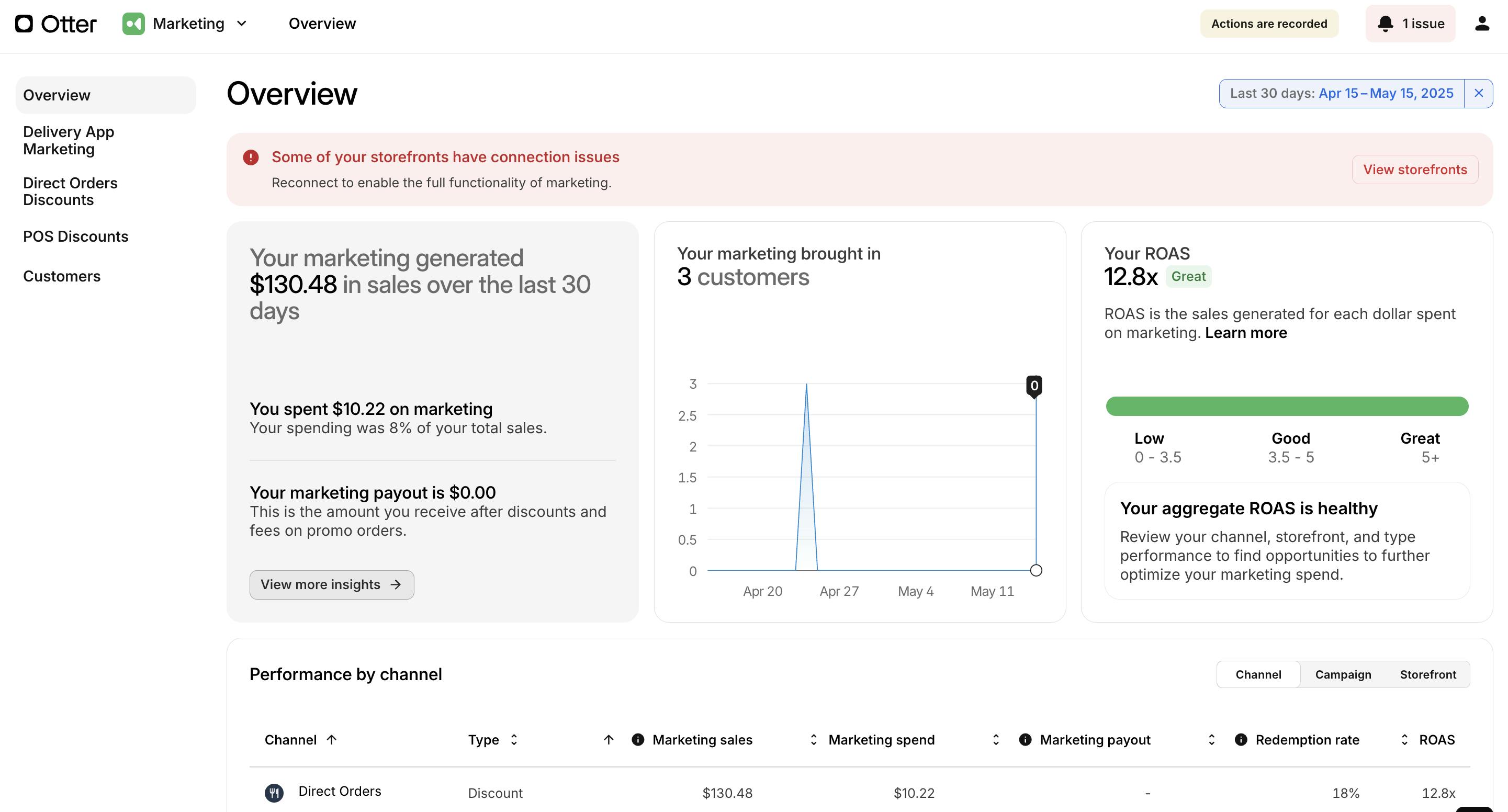Viewport: 1508px width, 812px height.
Task: Expand the Marketing app switcher chevron
Action: tap(242, 24)
